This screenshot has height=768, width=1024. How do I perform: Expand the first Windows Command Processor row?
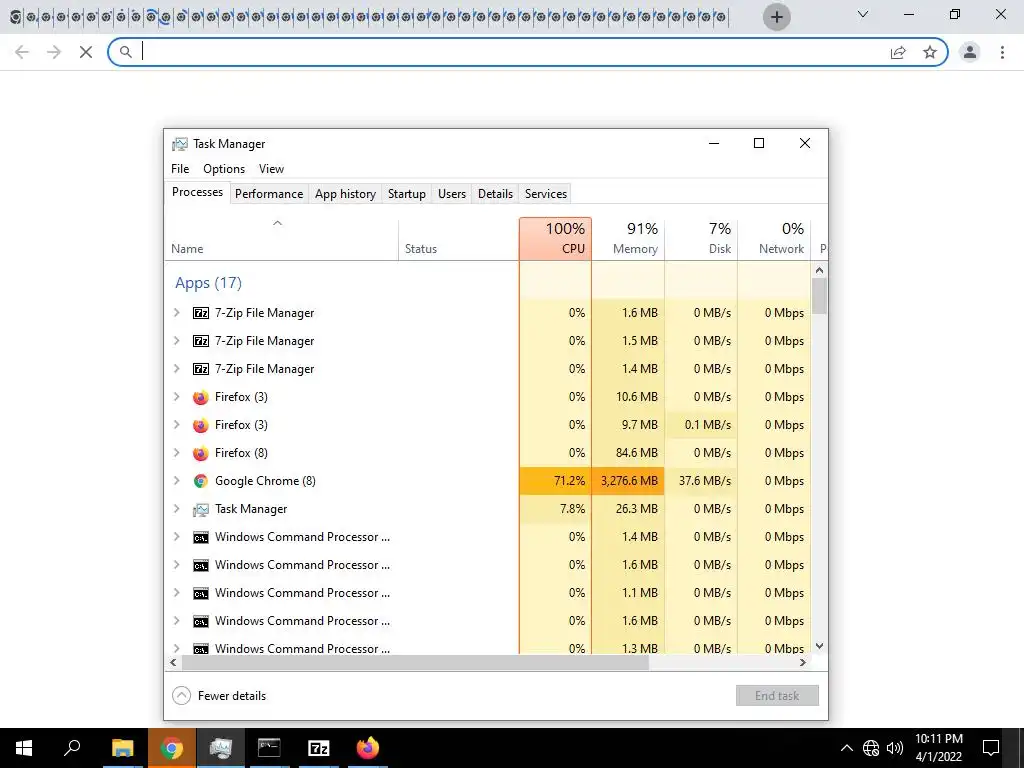tap(176, 537)
